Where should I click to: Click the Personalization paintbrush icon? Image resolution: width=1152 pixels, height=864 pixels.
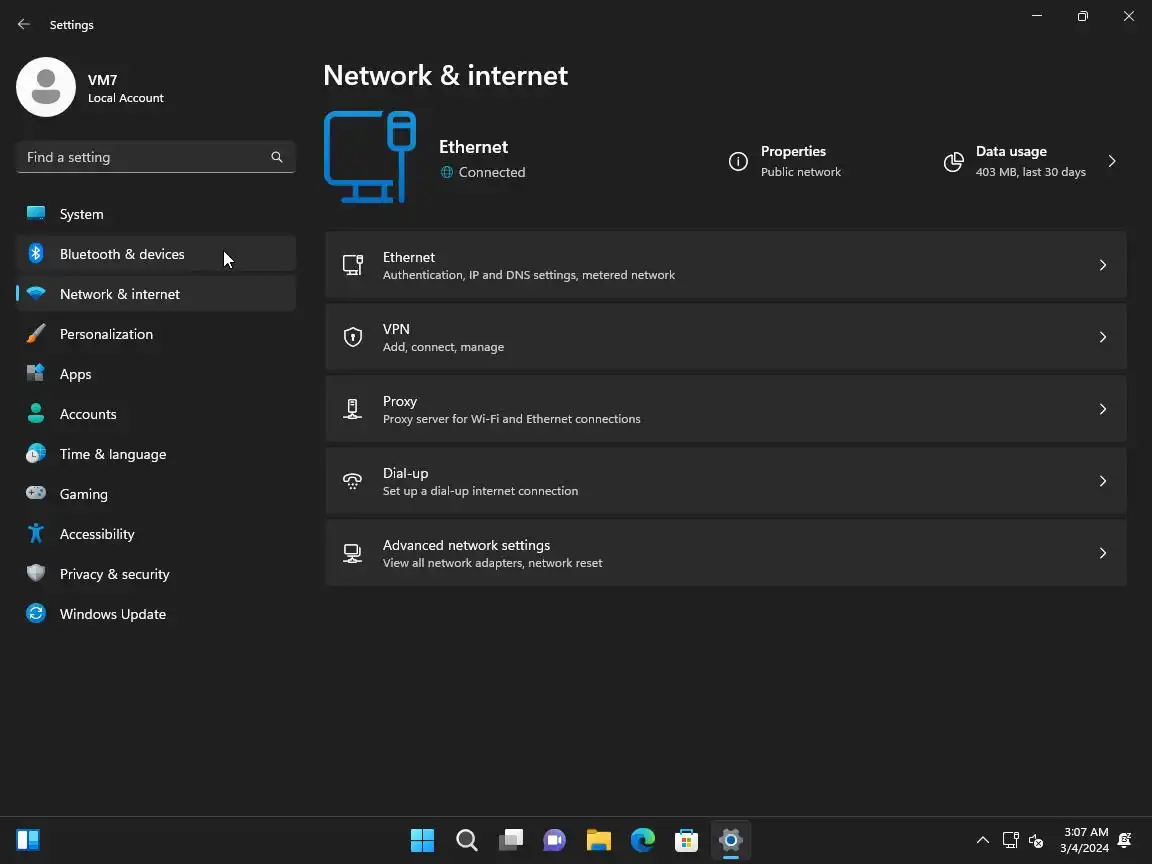36,334
